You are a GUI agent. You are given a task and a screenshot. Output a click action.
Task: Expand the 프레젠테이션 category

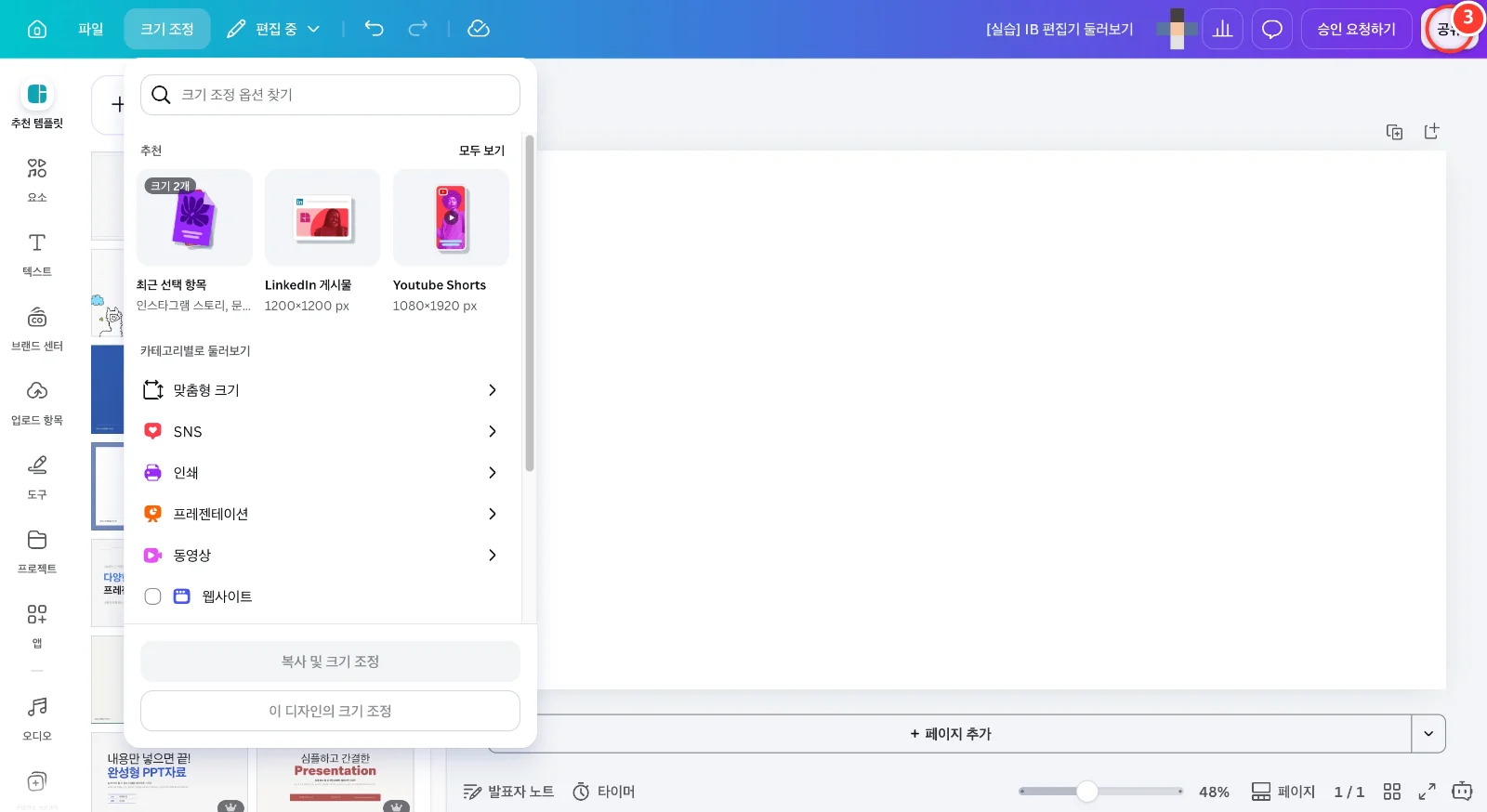pos(322,514)
